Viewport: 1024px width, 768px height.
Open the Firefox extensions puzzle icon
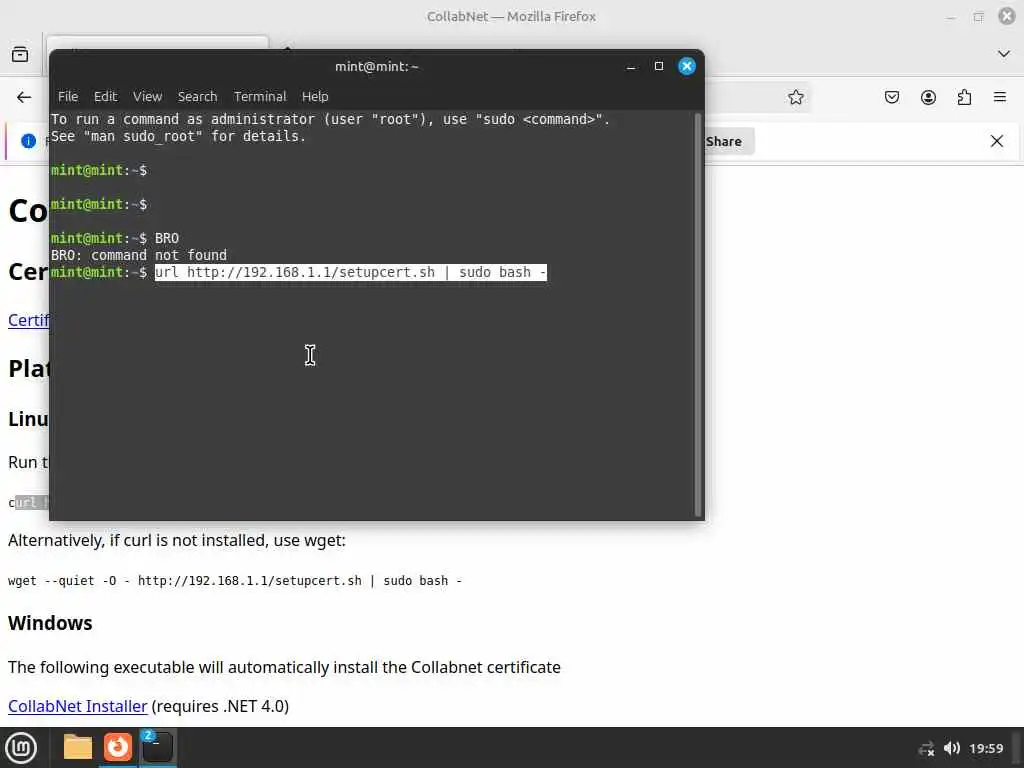pyautogui.click(x=964, y=97)
